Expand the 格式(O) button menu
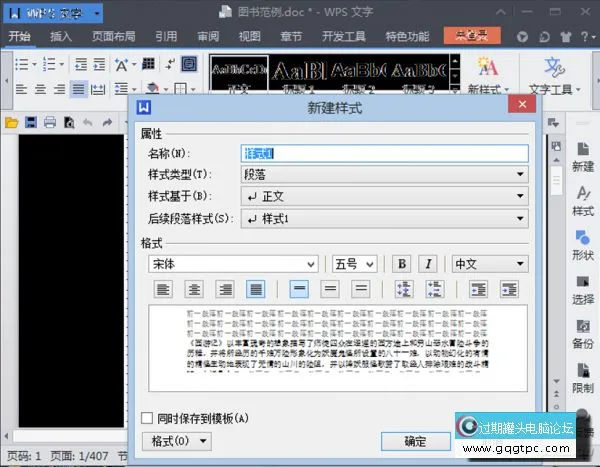600x467 pixels. pos(176,441)
